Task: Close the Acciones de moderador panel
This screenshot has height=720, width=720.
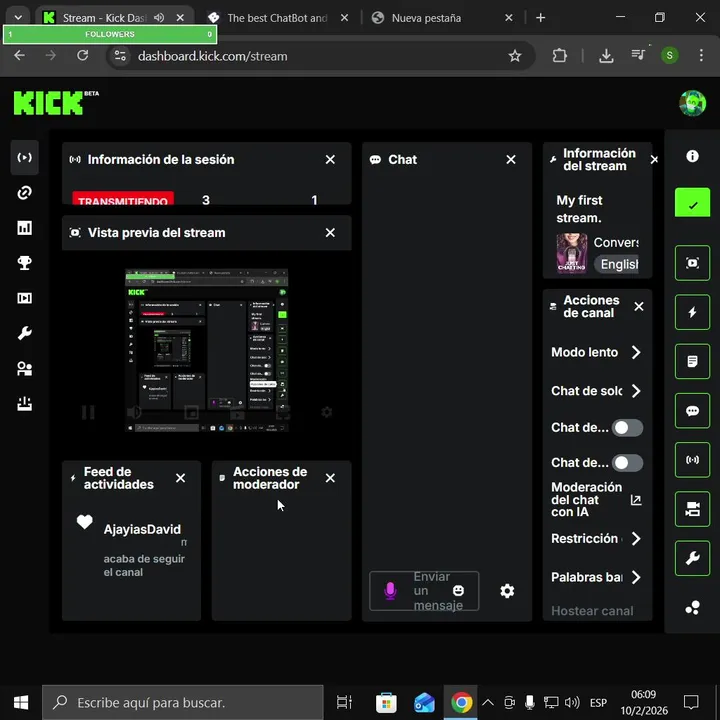Action: pyautogui.click(x=330, y=478)
